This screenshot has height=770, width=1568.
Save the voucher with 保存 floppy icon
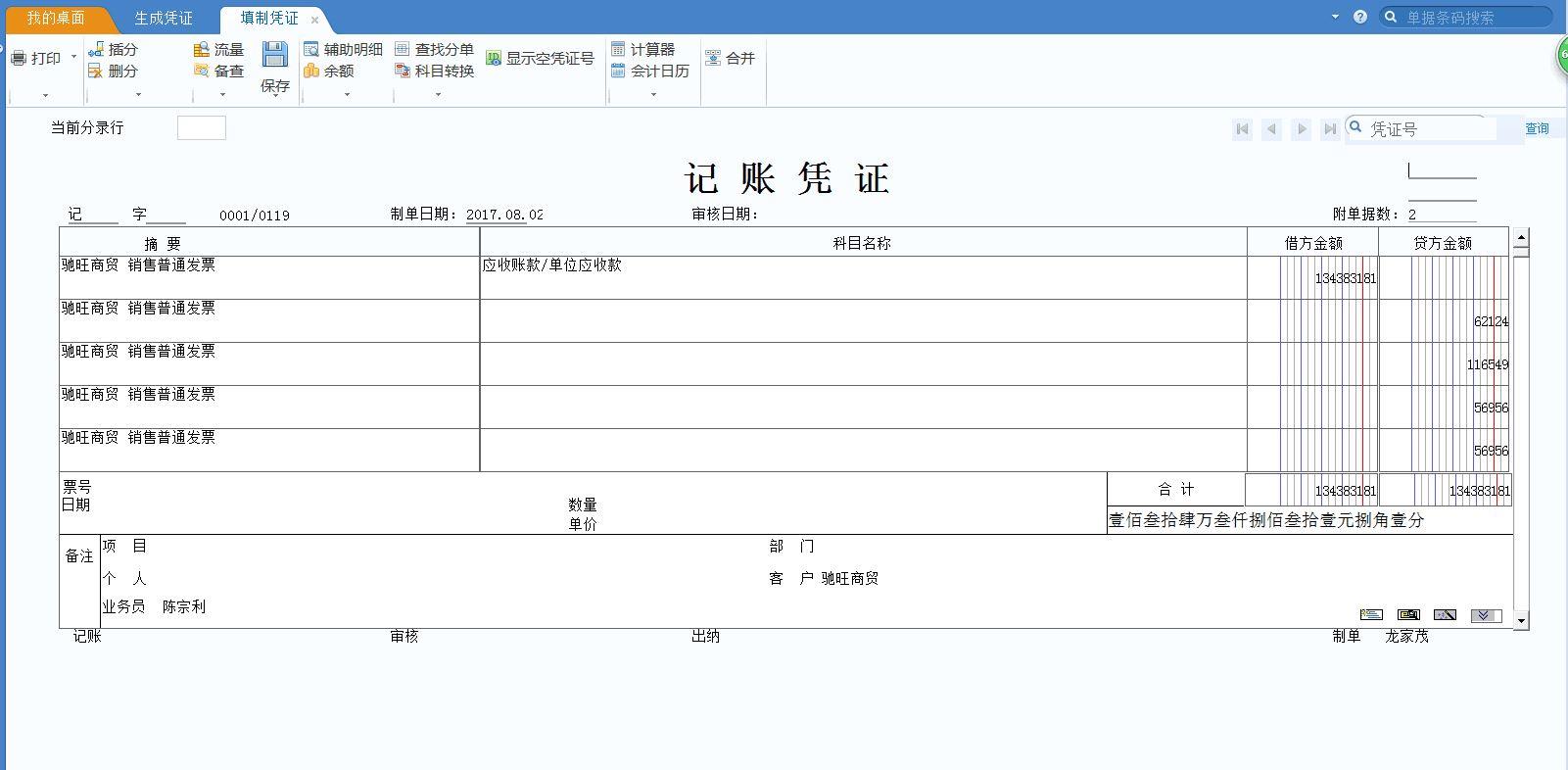(x=275, y=54)
